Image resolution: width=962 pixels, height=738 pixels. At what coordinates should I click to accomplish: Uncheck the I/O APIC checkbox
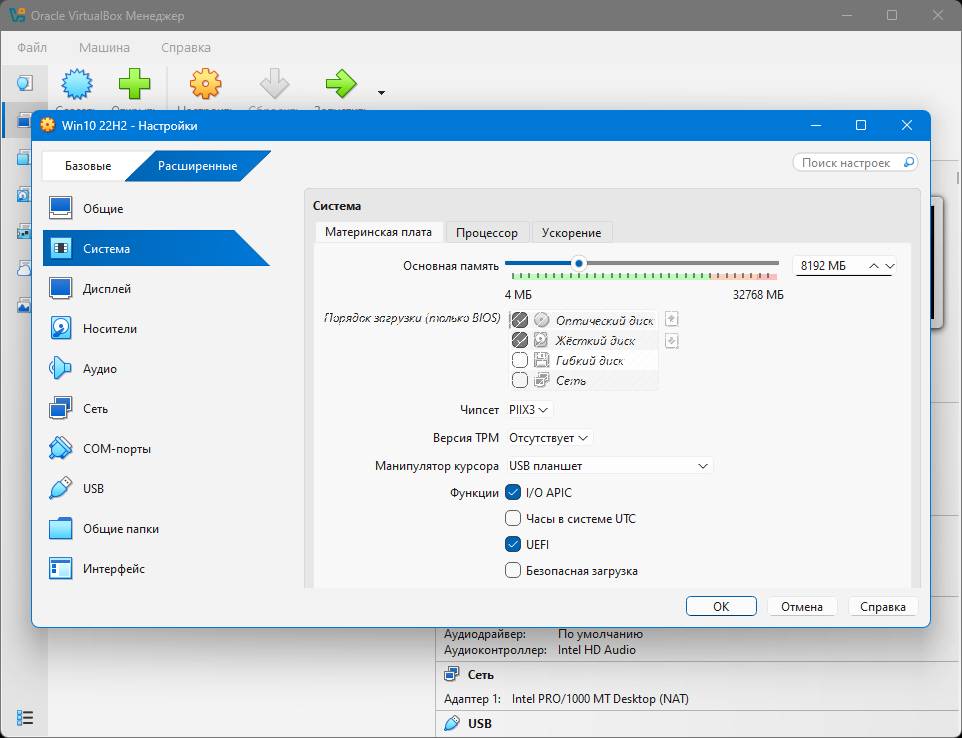click(513, 493)
